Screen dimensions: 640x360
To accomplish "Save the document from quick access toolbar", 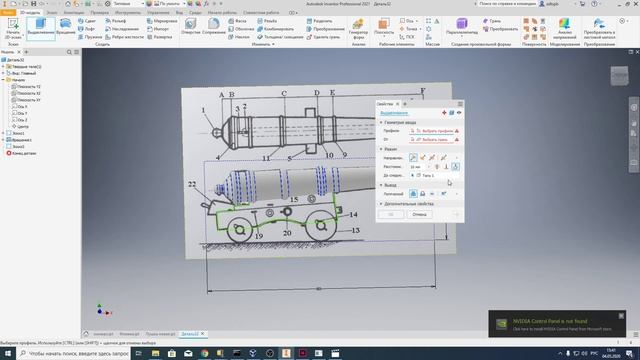I will [33, 4].
